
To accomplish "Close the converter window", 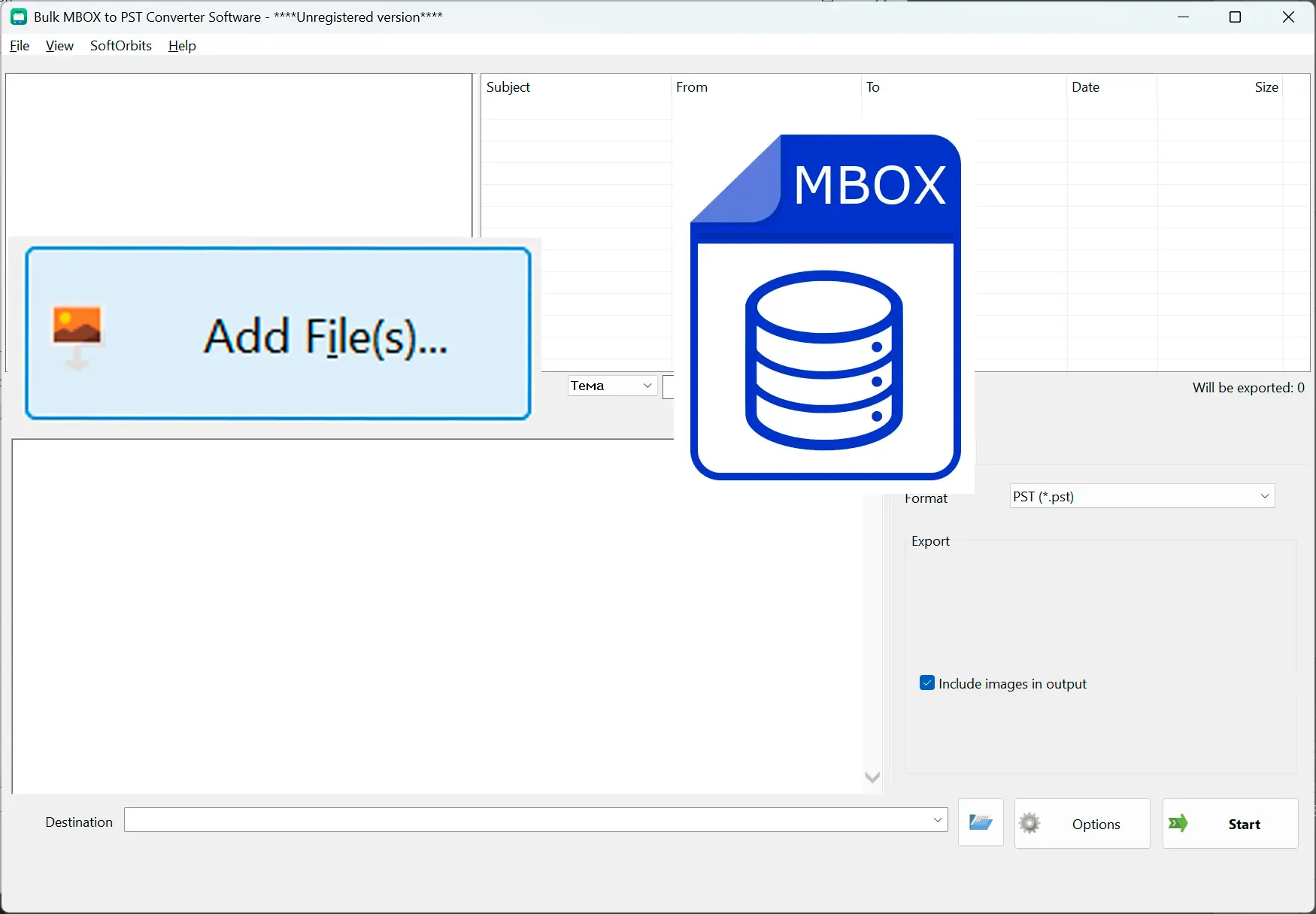I will 1288,17.
